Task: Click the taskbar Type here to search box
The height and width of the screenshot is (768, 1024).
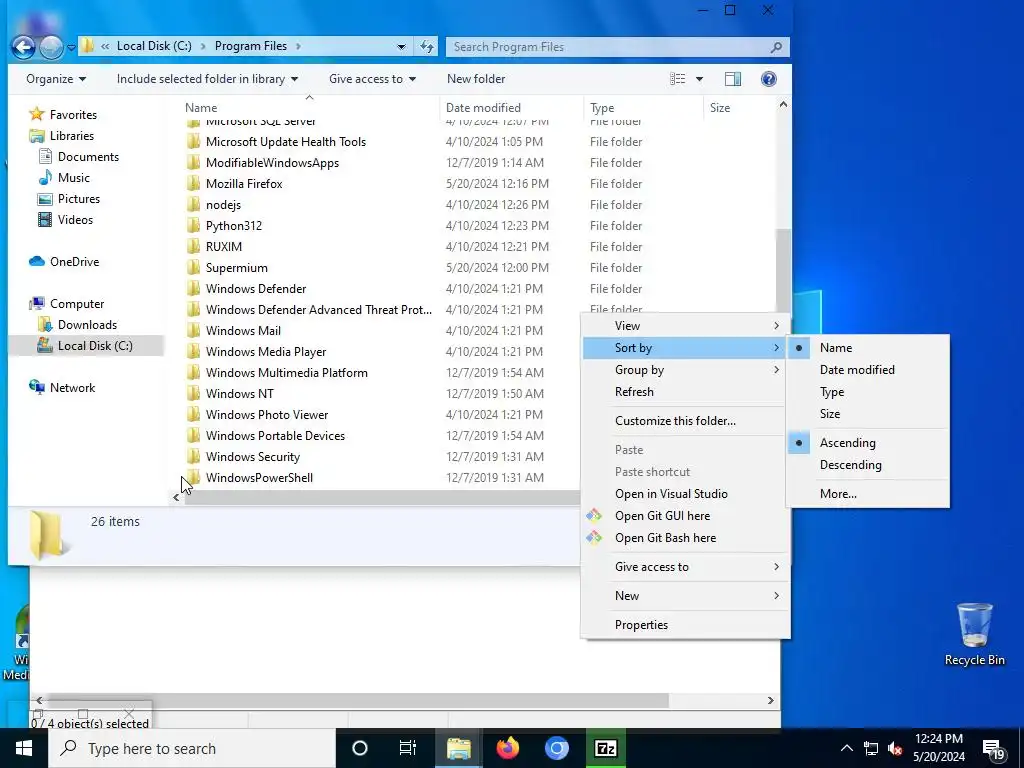Action: [192, 748]
